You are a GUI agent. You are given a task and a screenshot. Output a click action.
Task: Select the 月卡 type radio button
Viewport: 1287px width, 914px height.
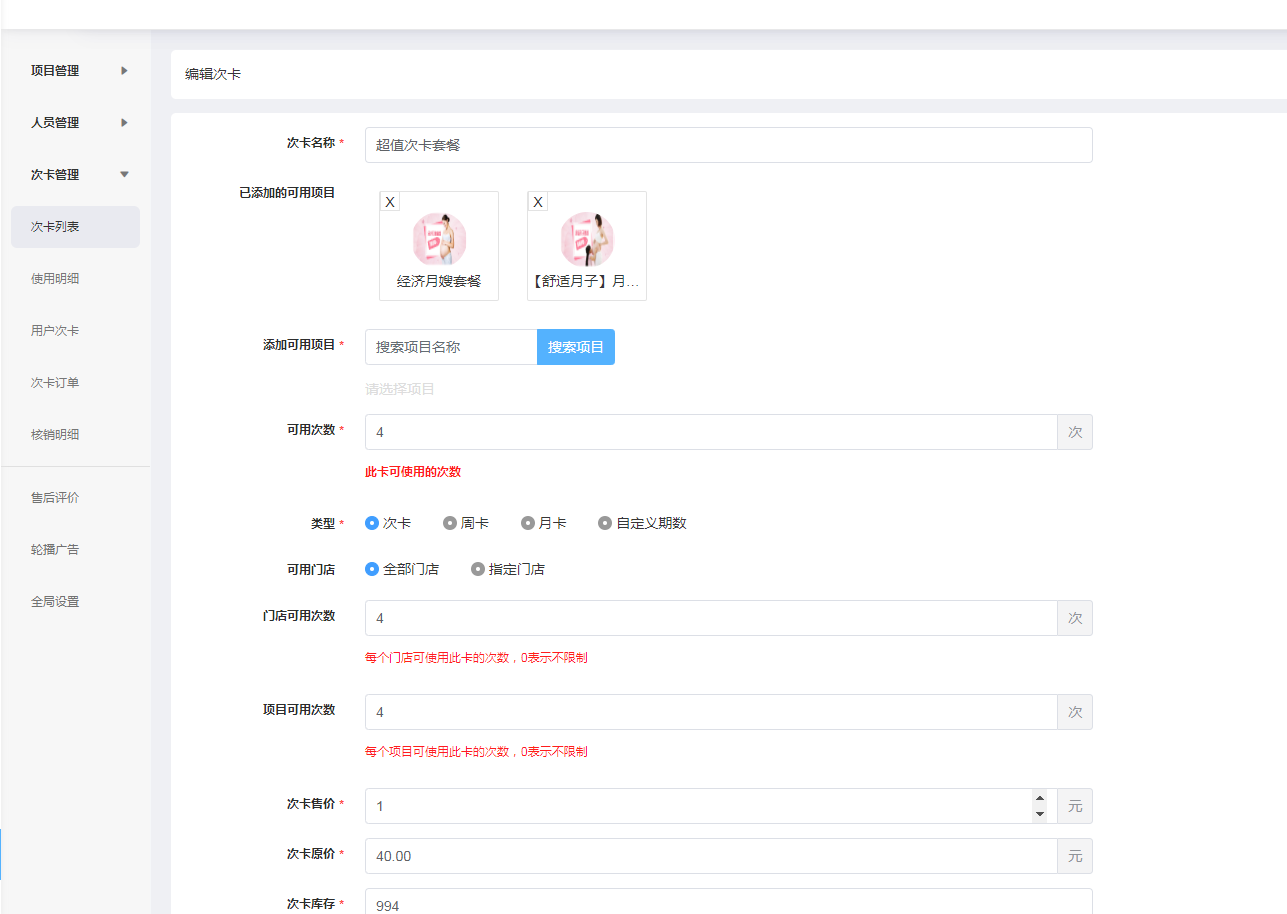tap(527, 523)
